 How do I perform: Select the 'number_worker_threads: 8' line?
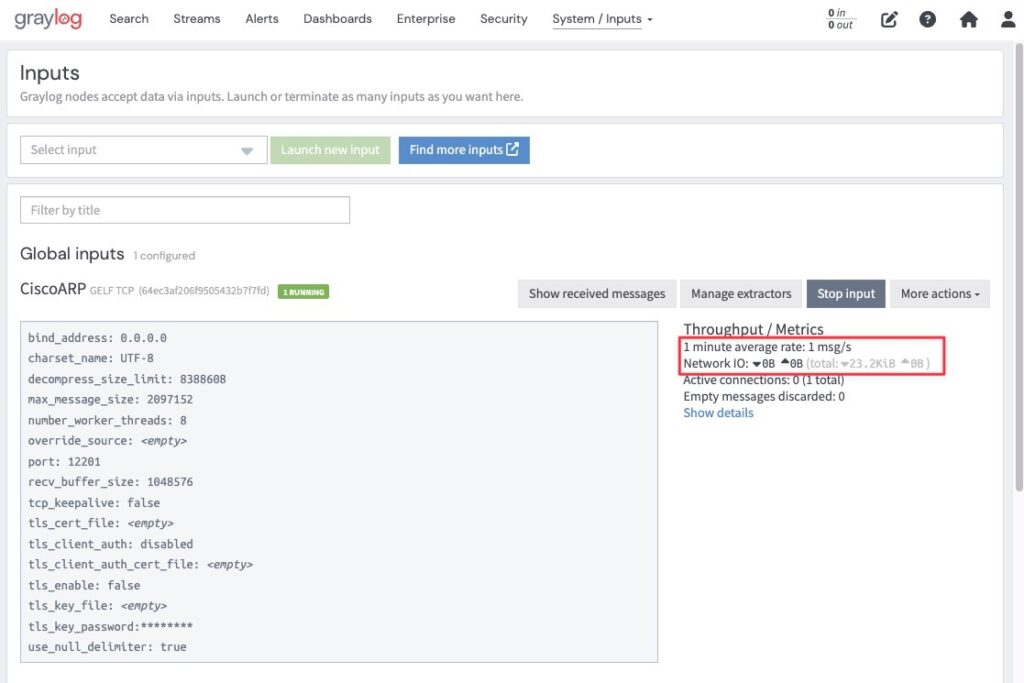[x=107, y=421]
